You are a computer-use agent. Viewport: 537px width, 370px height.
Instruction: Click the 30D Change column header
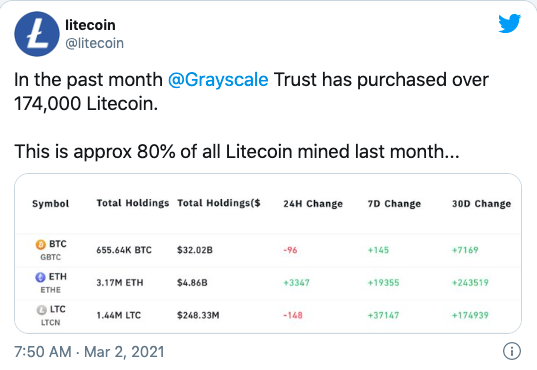(x=482, y=204)
